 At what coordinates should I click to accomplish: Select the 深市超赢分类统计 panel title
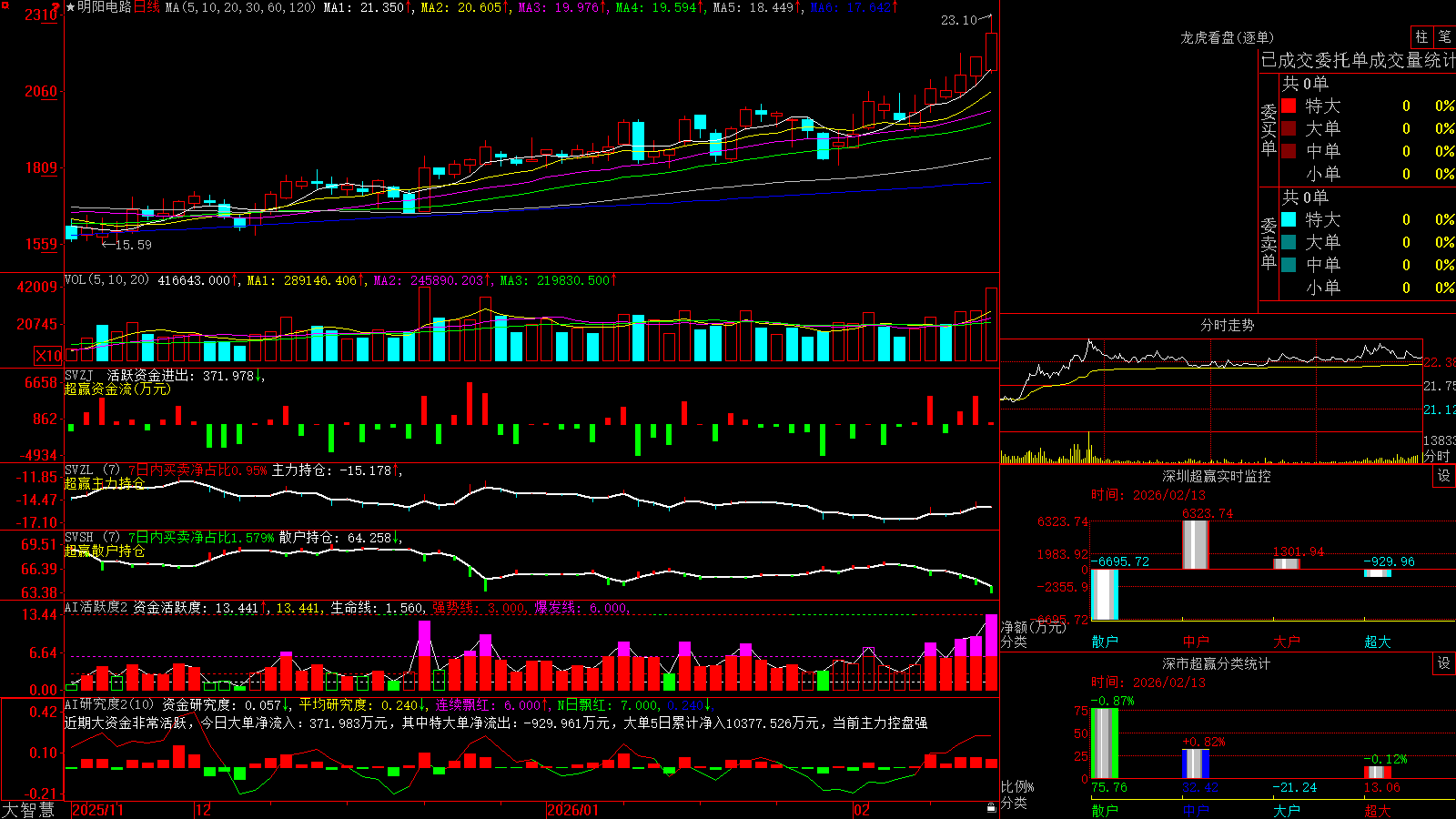pyautogui.click(x=1216, y=663)
